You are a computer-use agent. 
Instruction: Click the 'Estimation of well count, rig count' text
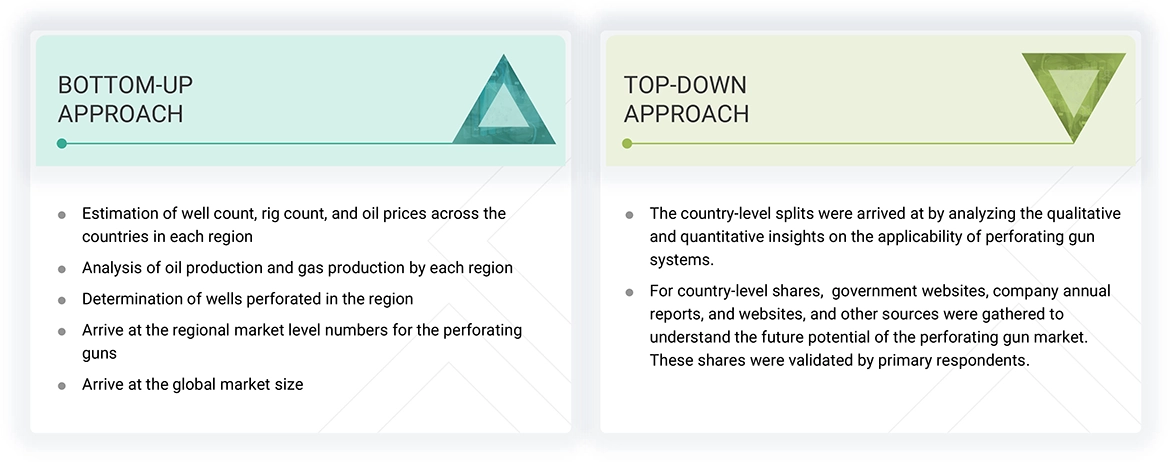click(294, 225)
